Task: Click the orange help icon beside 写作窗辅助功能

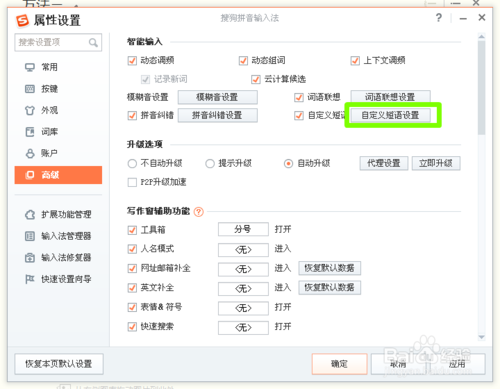Action: point(199,212)
